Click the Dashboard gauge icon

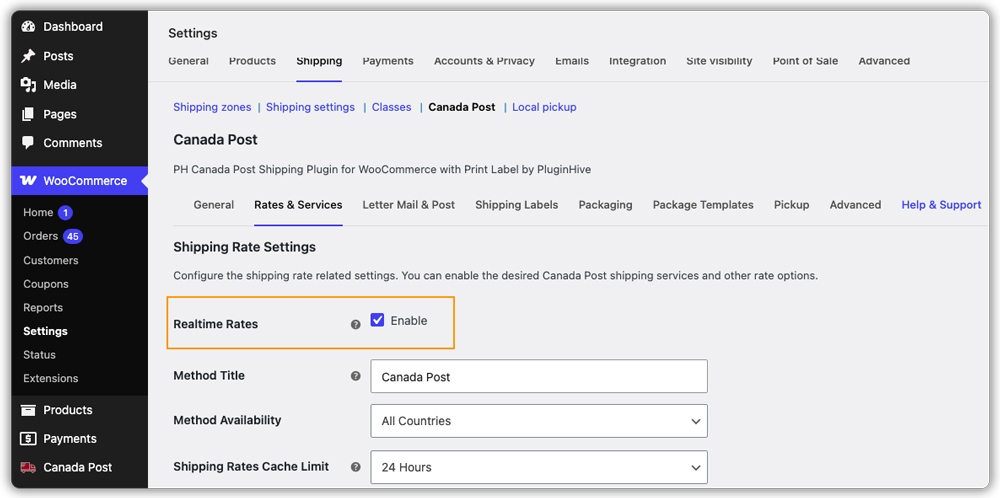(x=28, y=27)
